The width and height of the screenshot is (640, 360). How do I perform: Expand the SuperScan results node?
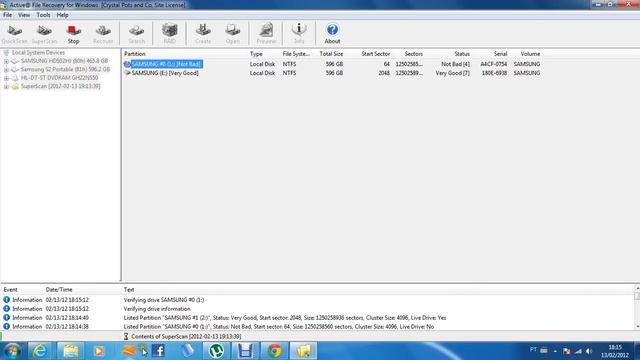click(6, 87)
